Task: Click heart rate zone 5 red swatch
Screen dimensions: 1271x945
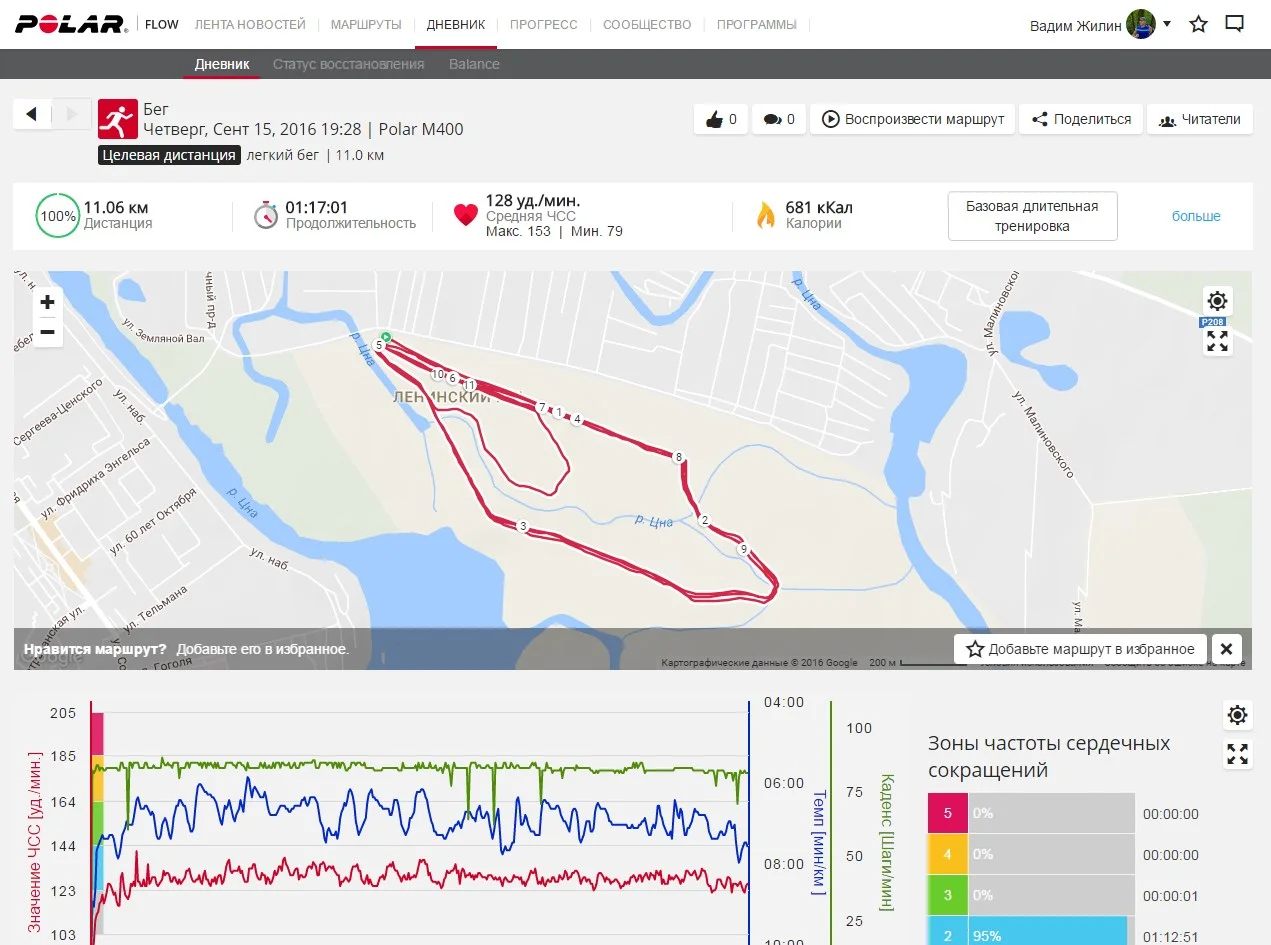Action: tap(948, 813)
